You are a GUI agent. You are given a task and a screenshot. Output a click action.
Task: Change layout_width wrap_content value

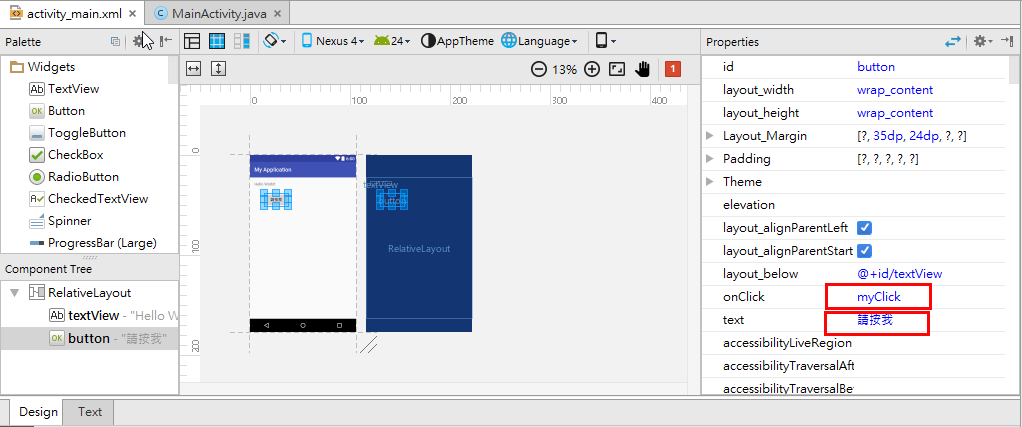(x=895, y=90)
